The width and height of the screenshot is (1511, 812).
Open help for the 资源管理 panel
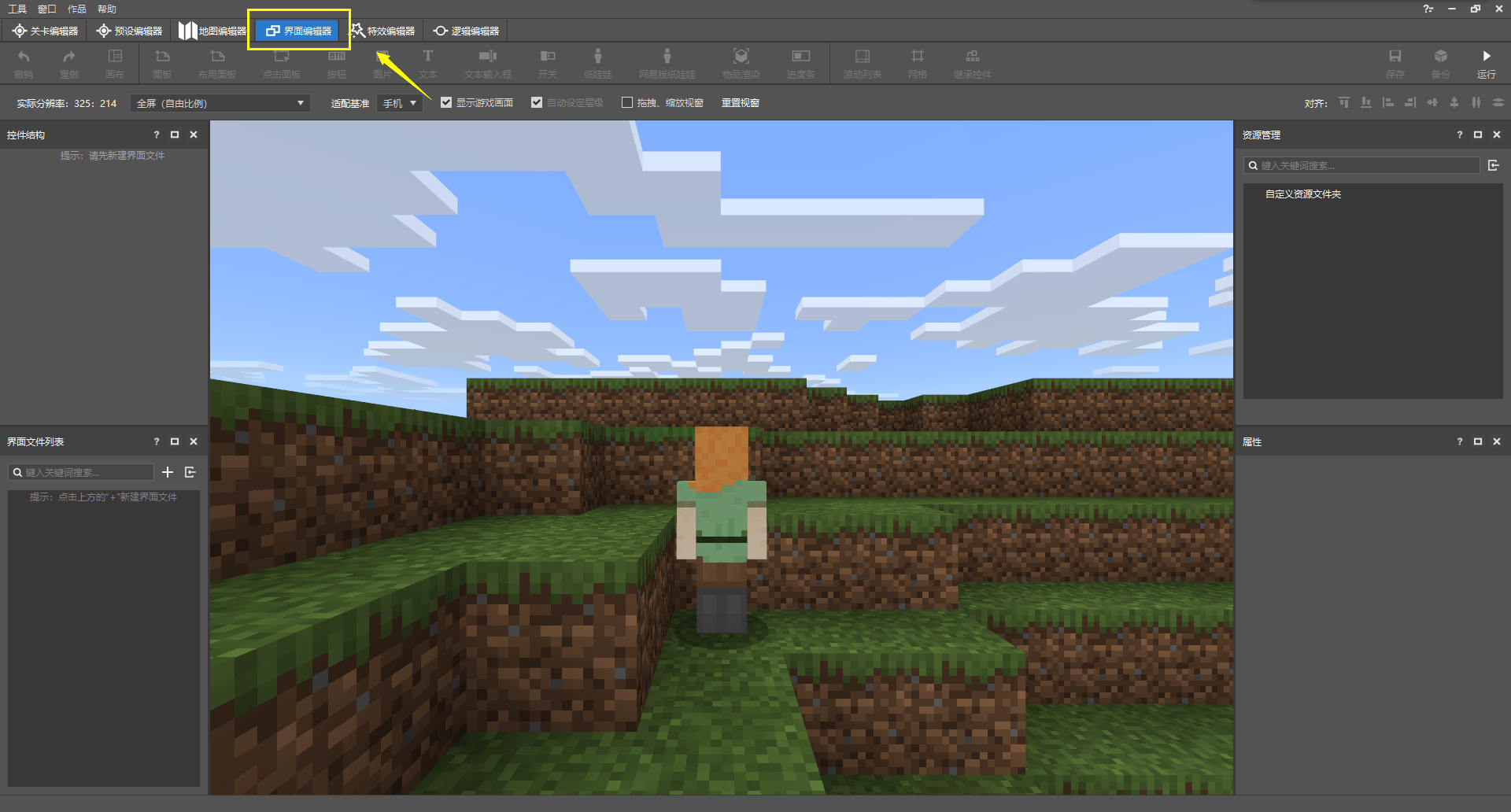(1459, 135)
